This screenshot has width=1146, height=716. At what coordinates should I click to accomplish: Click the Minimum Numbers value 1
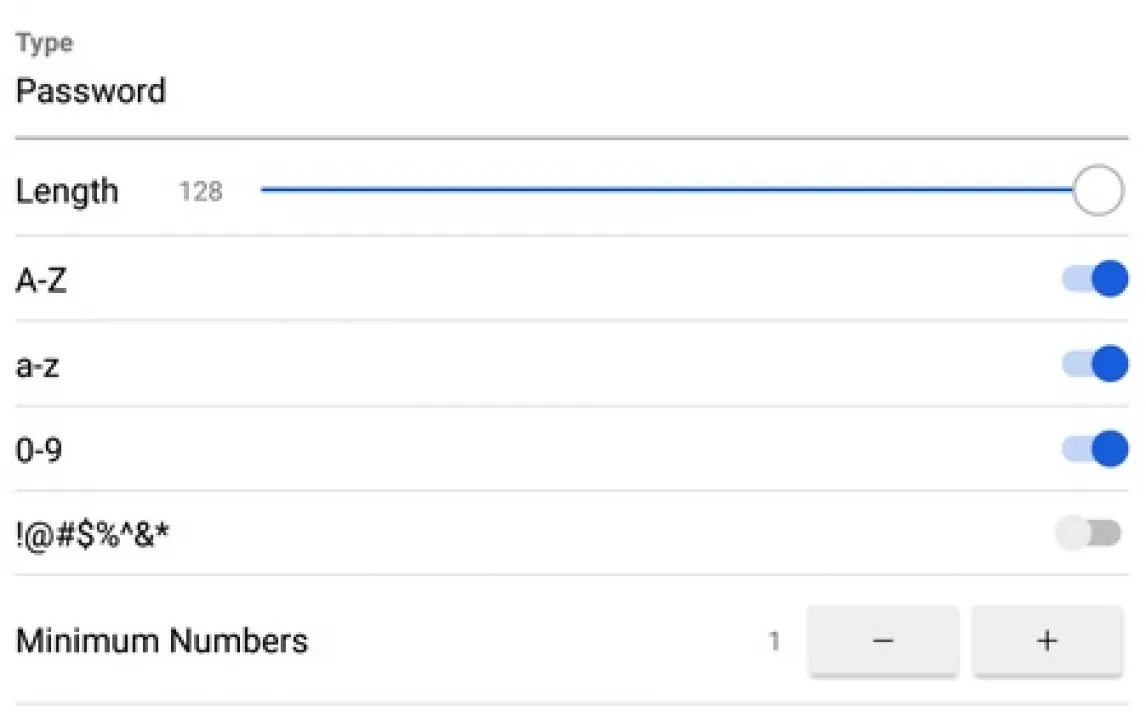pyautogui.click(x=774, y=641)
